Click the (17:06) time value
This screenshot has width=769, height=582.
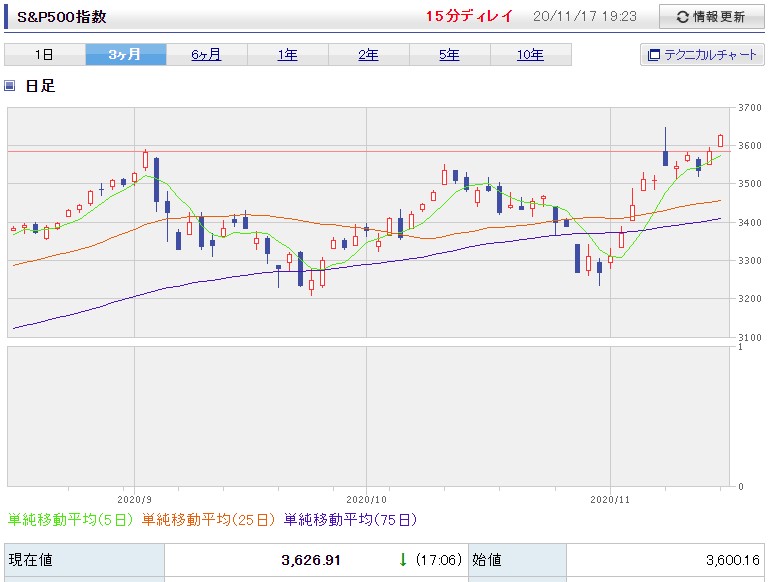(439, 559)
